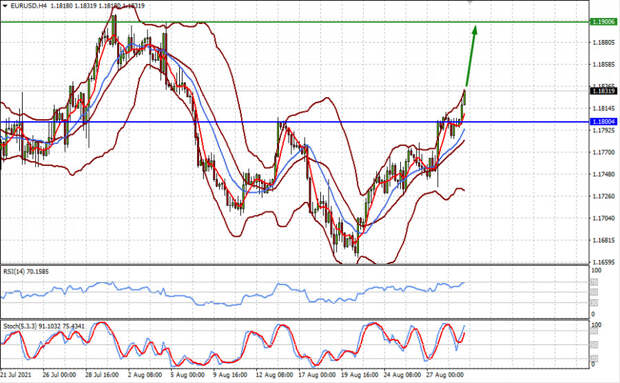Click the 26 Jul 00:00 time label
The image size is (620, 383).
59,375
